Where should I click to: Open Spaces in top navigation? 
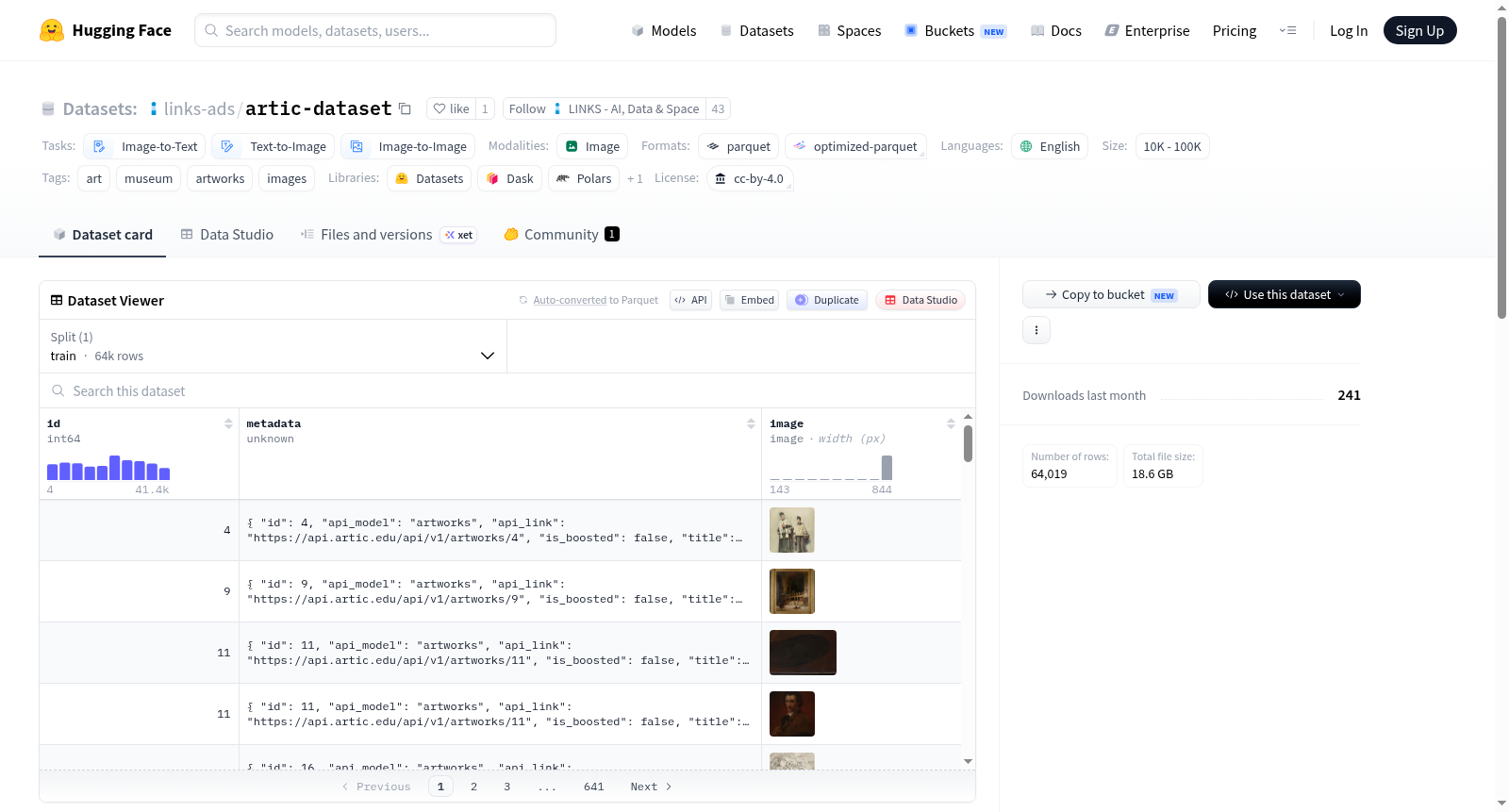(x=849, y=30)
